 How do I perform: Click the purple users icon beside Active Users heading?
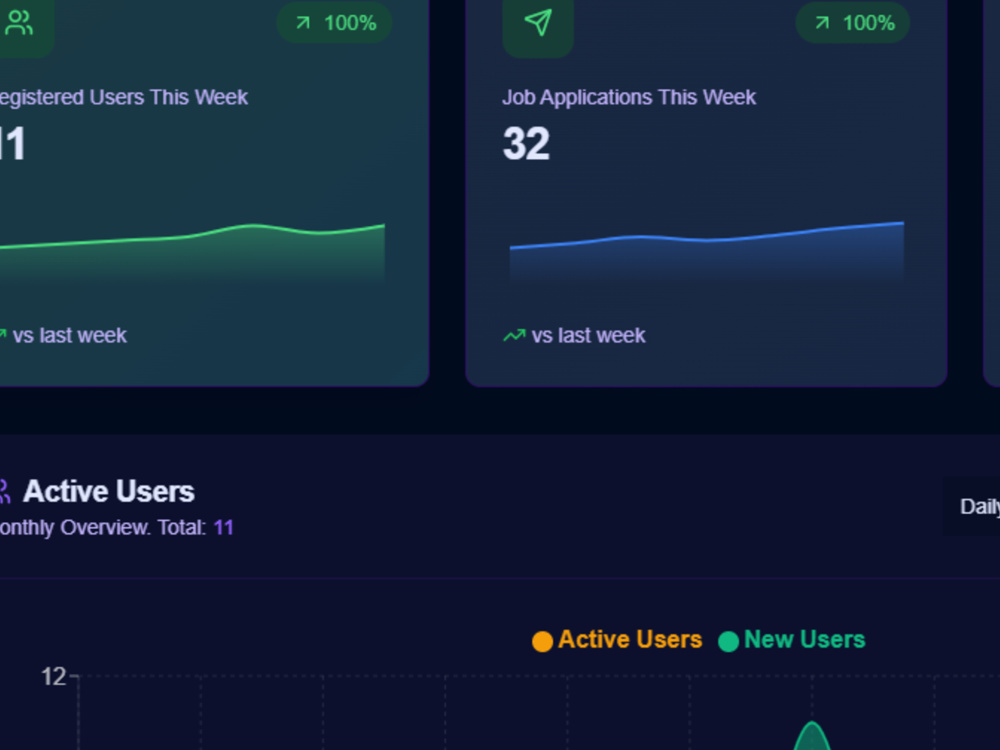[x=4, y=491]
